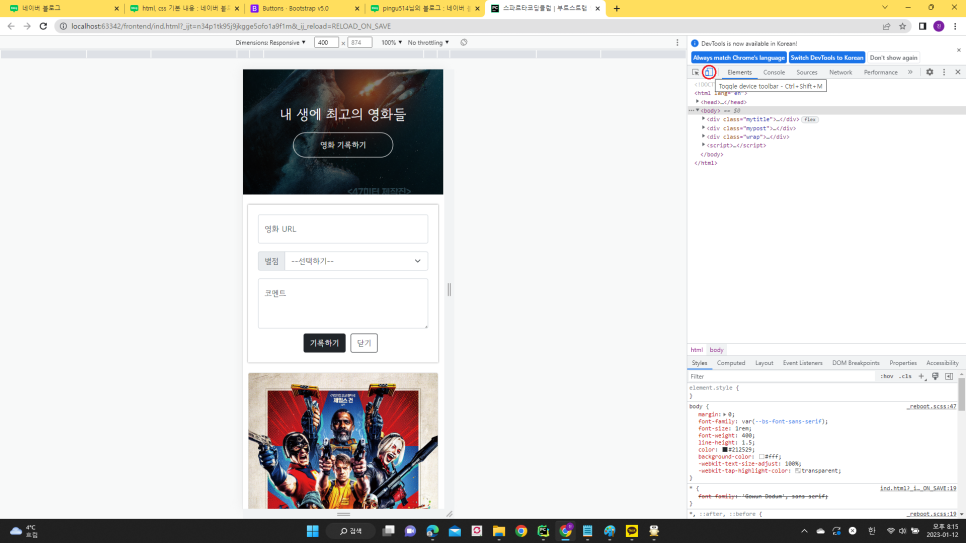Viewport: 966px width, 543px height.
Task: Click the 닫기 close button
Action: (364, 343)
